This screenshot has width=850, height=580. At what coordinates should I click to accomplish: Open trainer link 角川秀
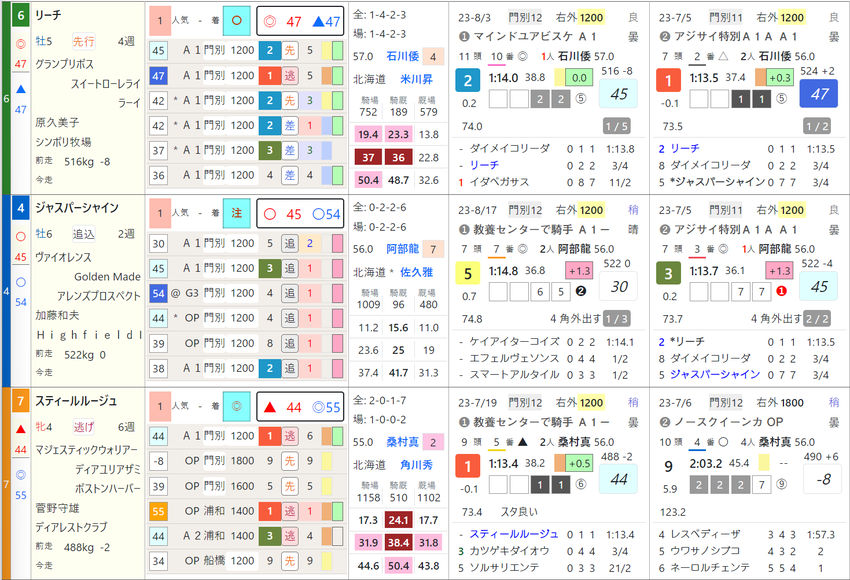click(x=416, y=465)
